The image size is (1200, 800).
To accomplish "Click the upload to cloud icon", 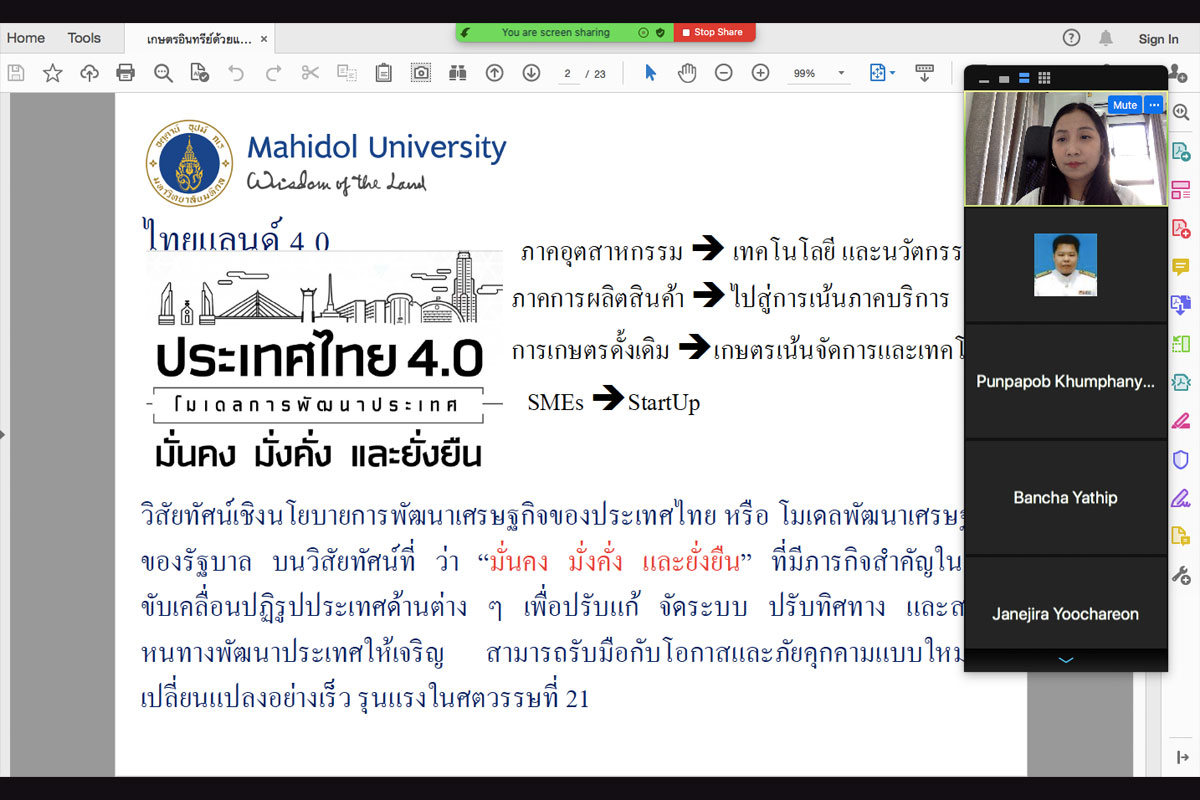I will [x=89, y=73].
